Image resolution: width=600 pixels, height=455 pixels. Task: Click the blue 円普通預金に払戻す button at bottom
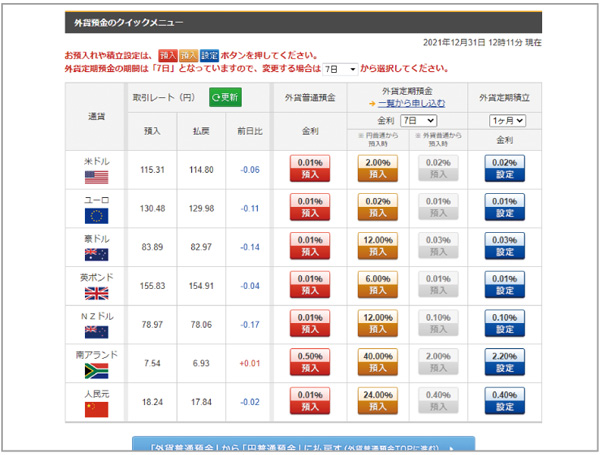pos(303,445)
